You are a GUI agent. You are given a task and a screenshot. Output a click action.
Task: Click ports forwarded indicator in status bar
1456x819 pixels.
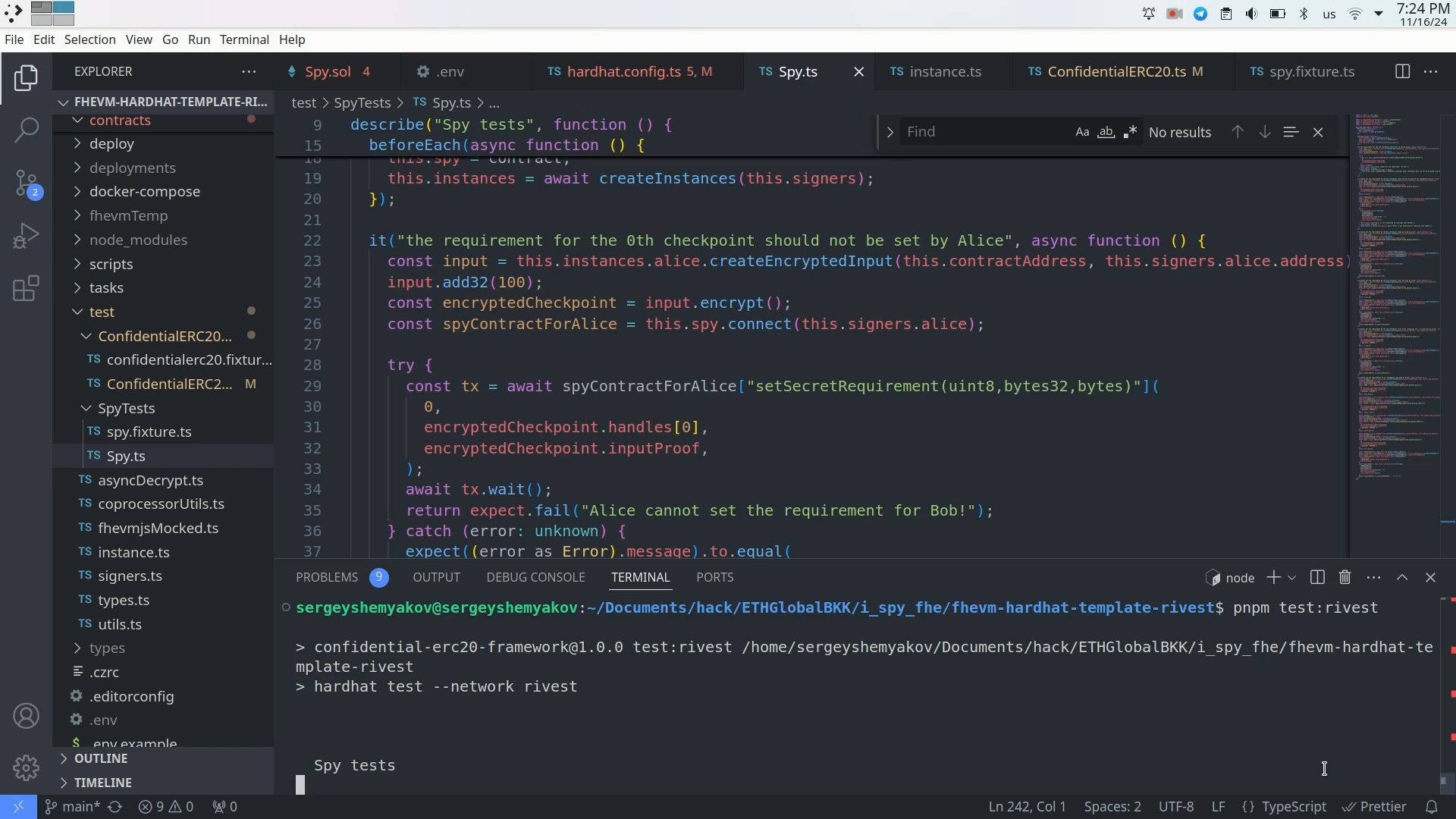(224, 807)
